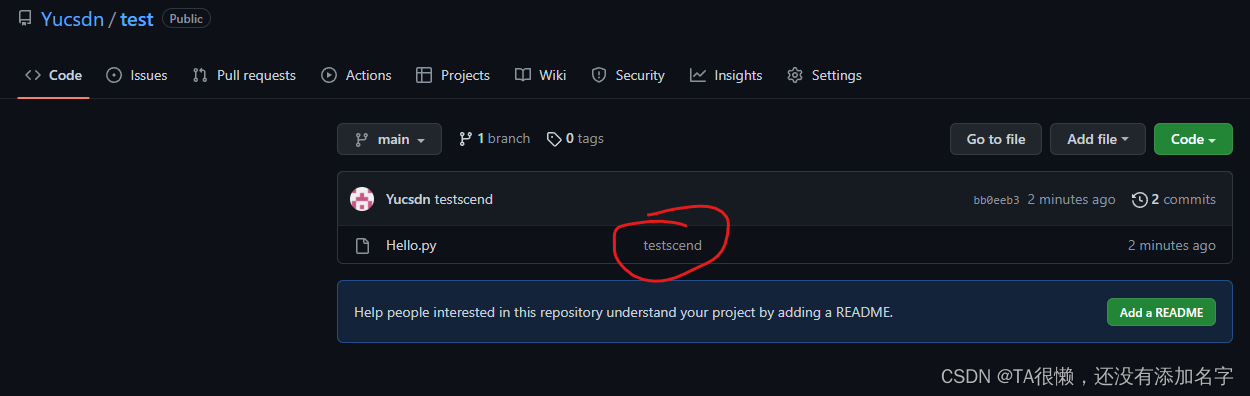
Task: Click the 2 minutes ago on Hello.py row
Action: click(x=1172, y=245)
